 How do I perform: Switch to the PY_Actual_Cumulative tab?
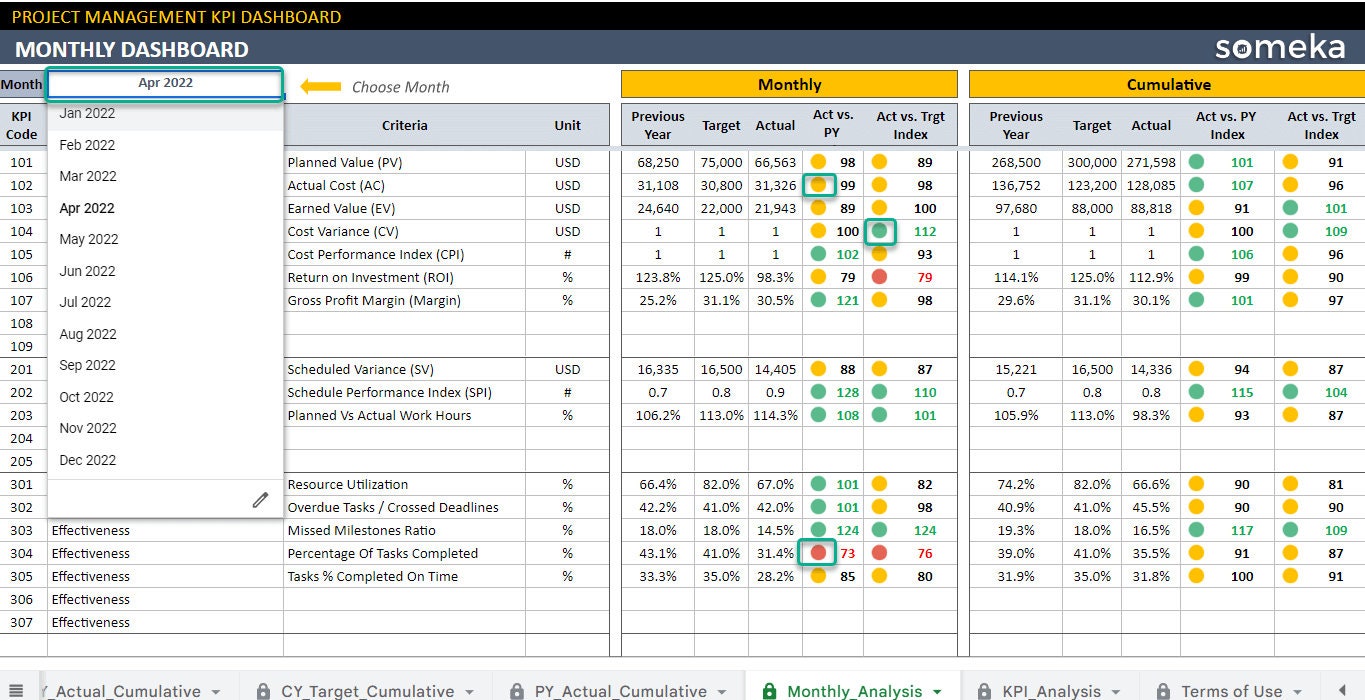tap(615, 691)
